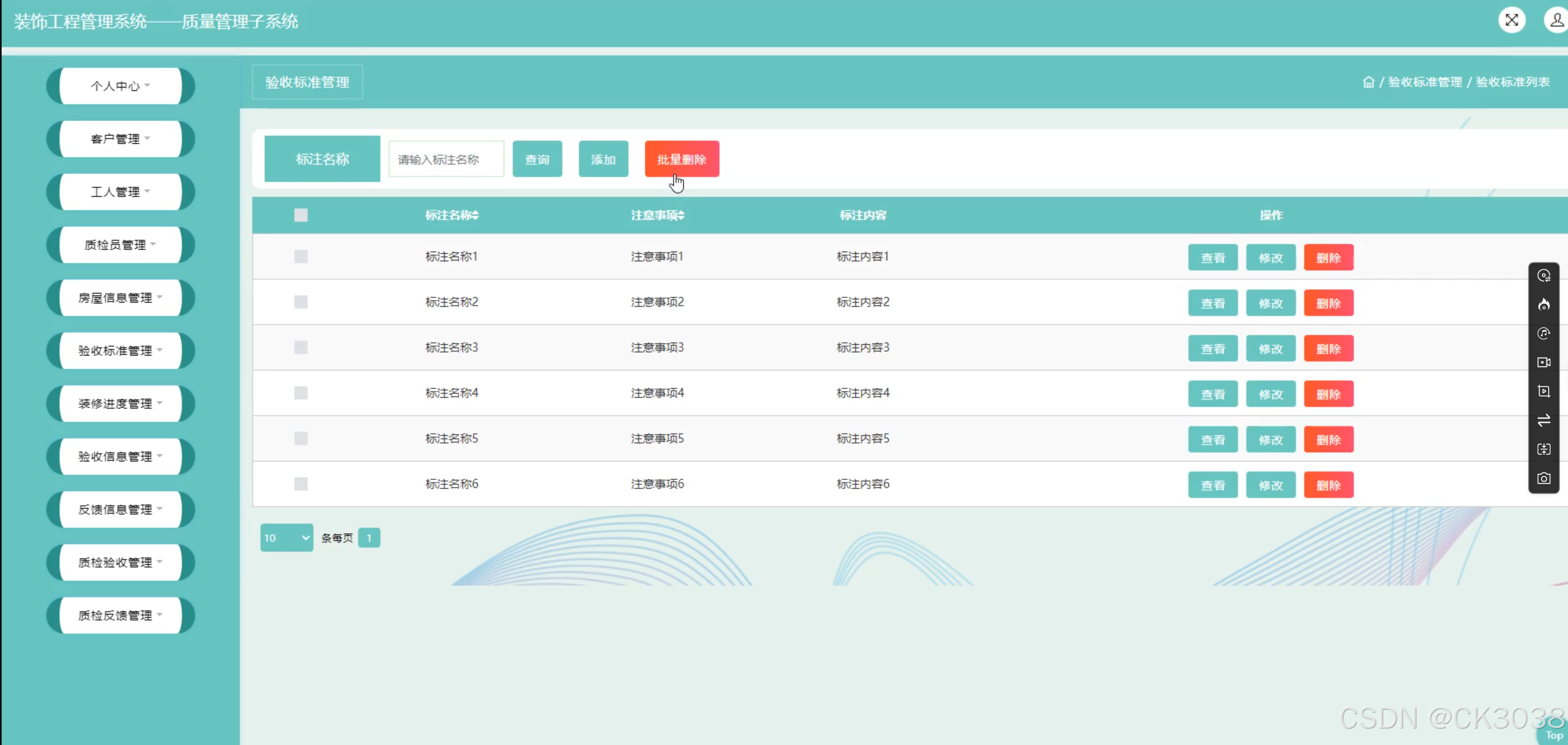Expand the 装修进度管理 sidebar menu
This screenshot has width=1568, height=745.
121,403
